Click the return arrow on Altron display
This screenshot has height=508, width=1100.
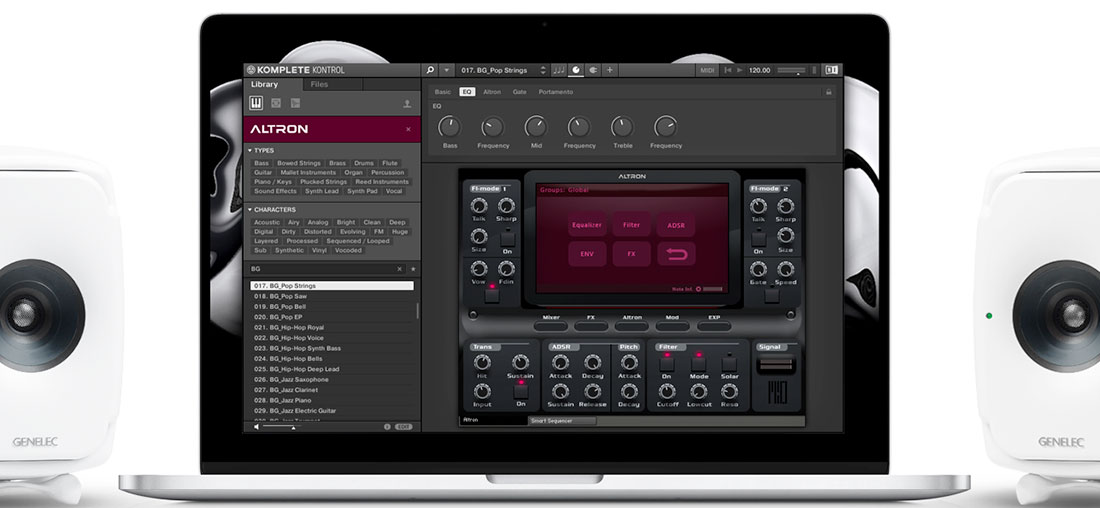pyautogui.click(x=676, y=254)
